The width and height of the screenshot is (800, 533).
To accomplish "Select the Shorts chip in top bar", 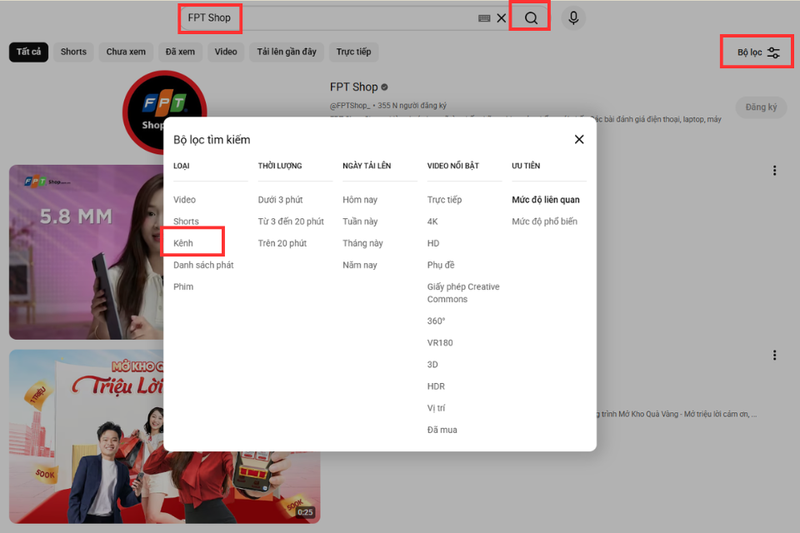I will click(x=73, y=52).
